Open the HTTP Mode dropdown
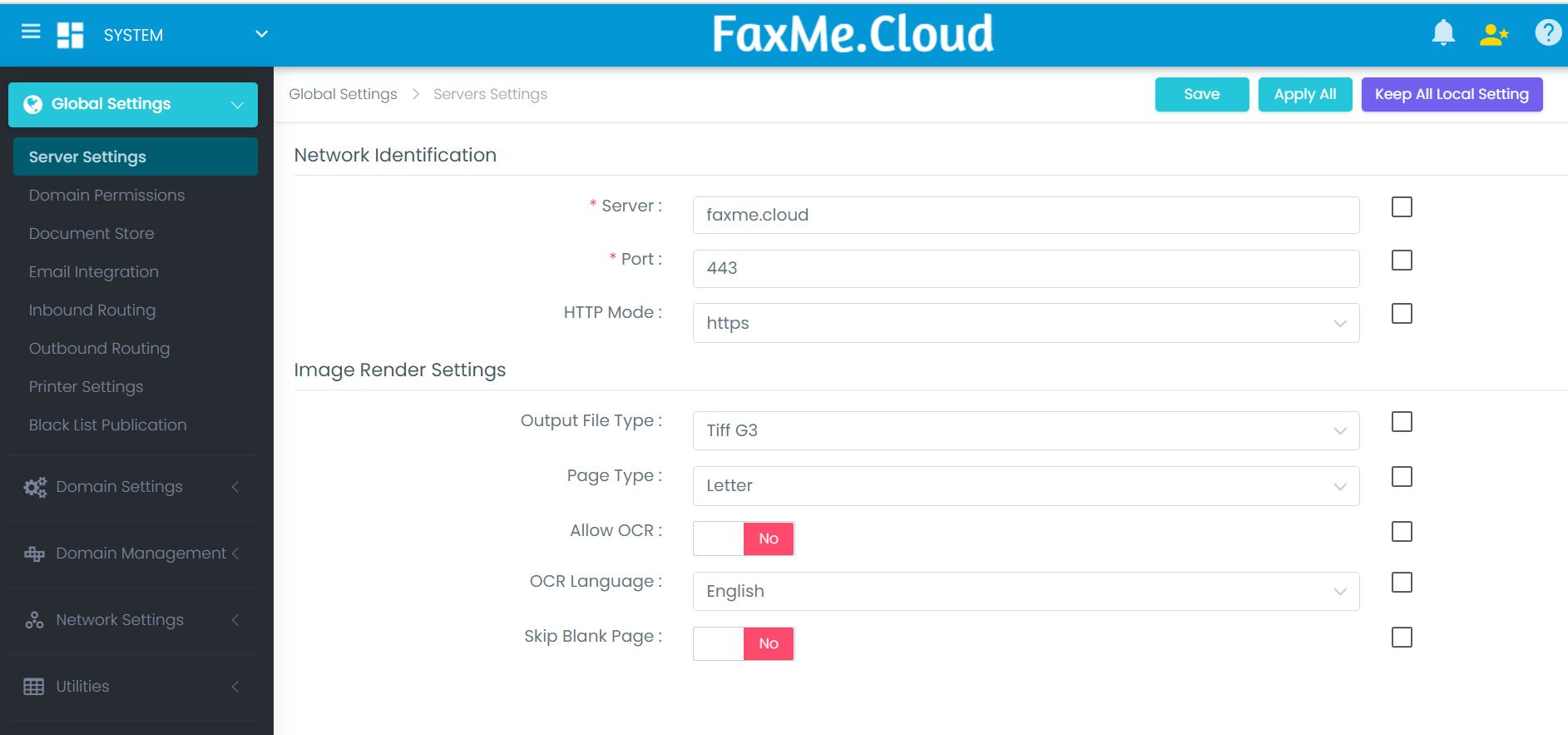 [1026, 323]
